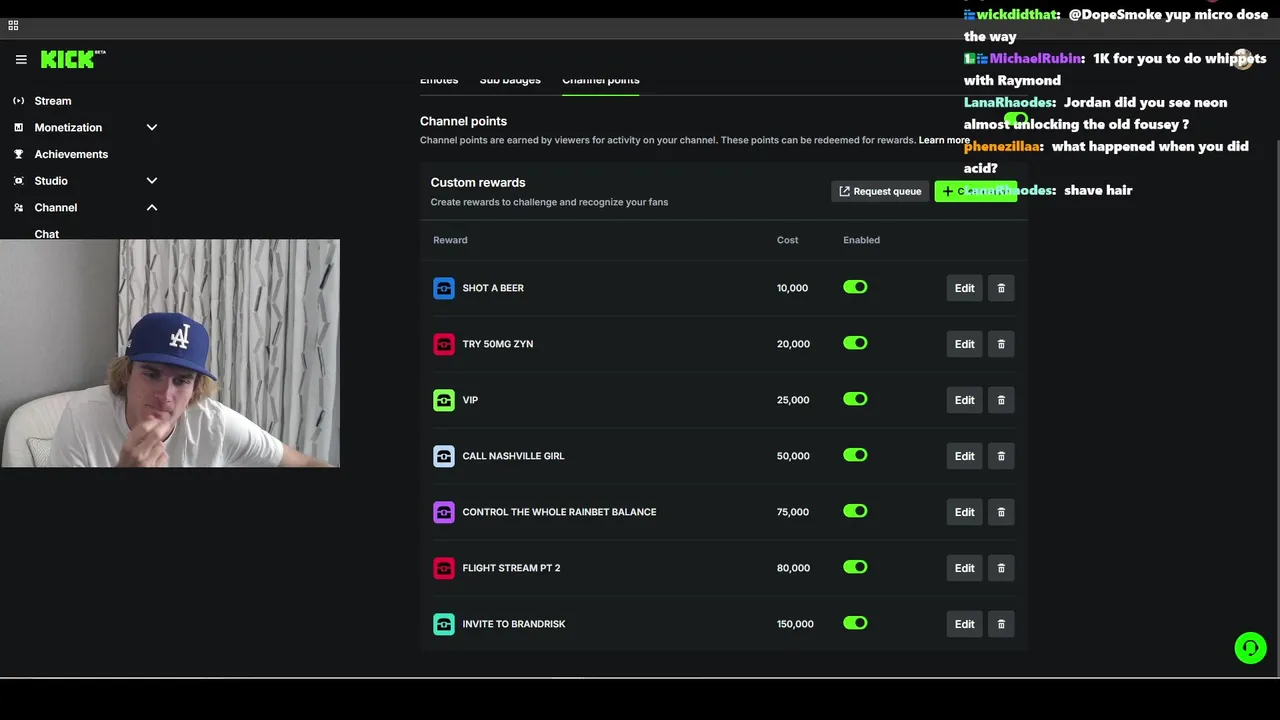This screenshot has width=1280, height=720.
Task: Disable the VIP reward toggle
Action: [855, 399]
